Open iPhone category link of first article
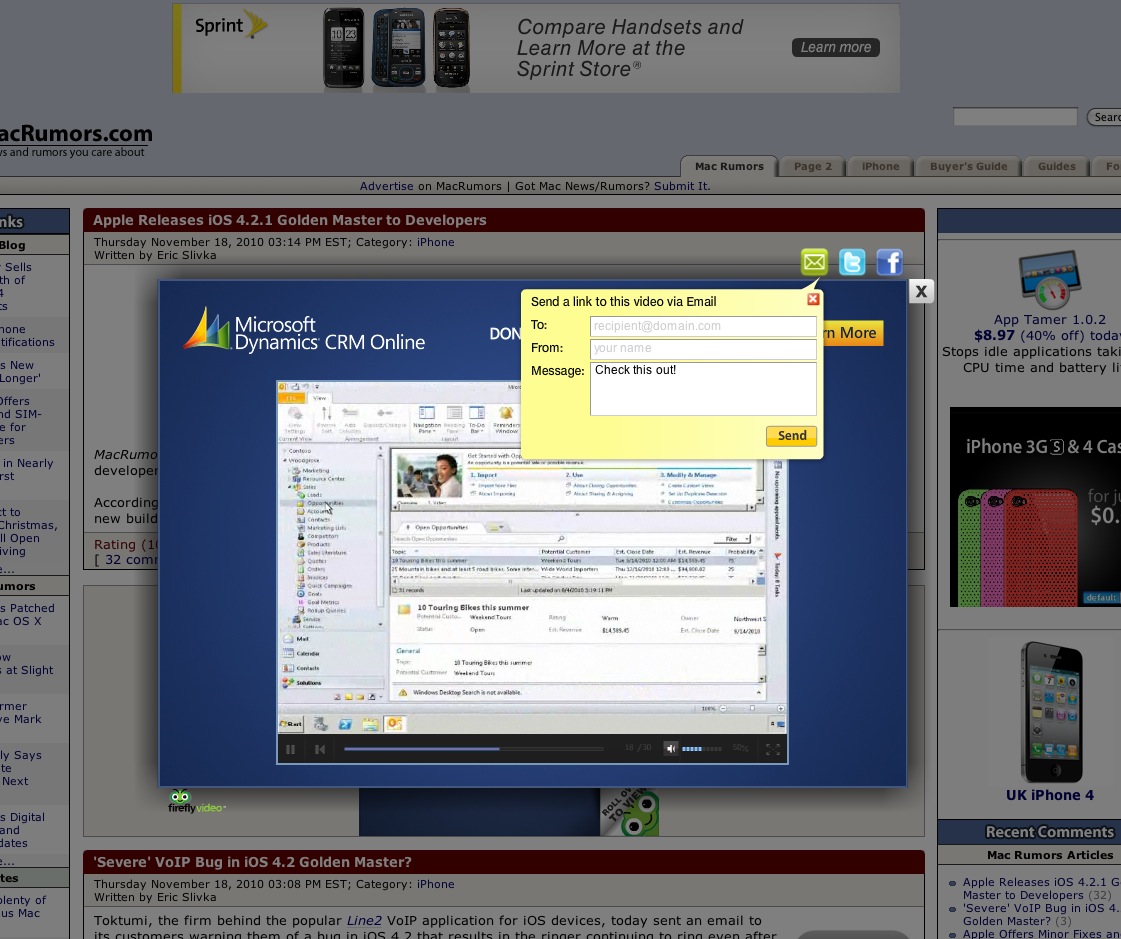 (435, 242)
